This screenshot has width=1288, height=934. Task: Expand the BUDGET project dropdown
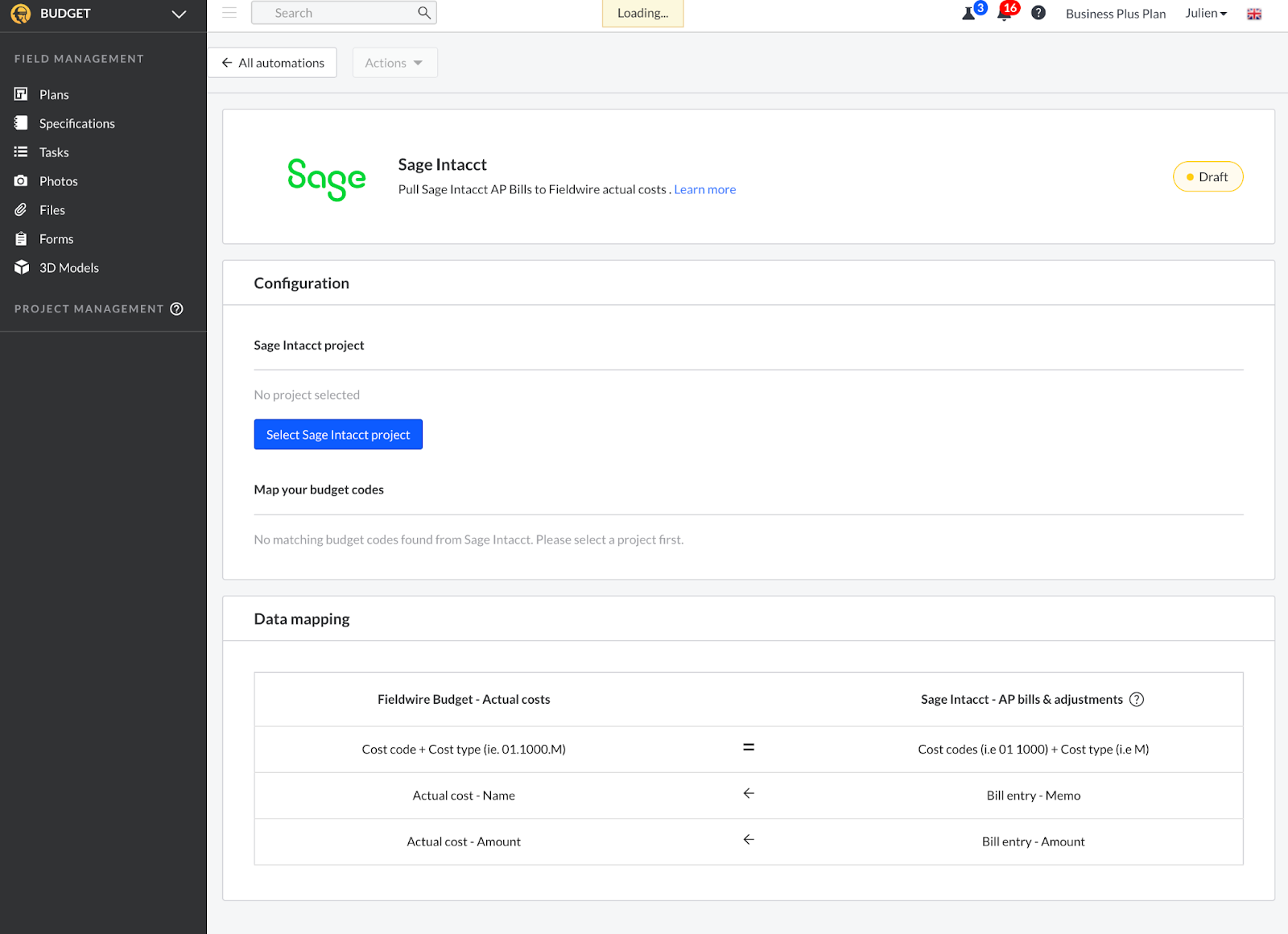tap(179, 14)
